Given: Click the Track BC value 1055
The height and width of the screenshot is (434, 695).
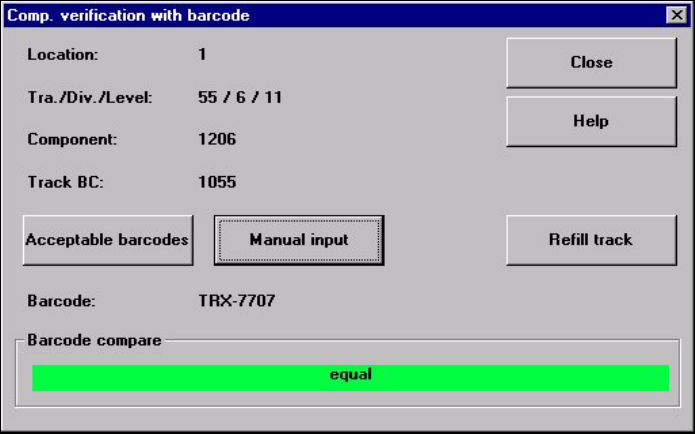Looking at the screenshot, I should 217,182.
